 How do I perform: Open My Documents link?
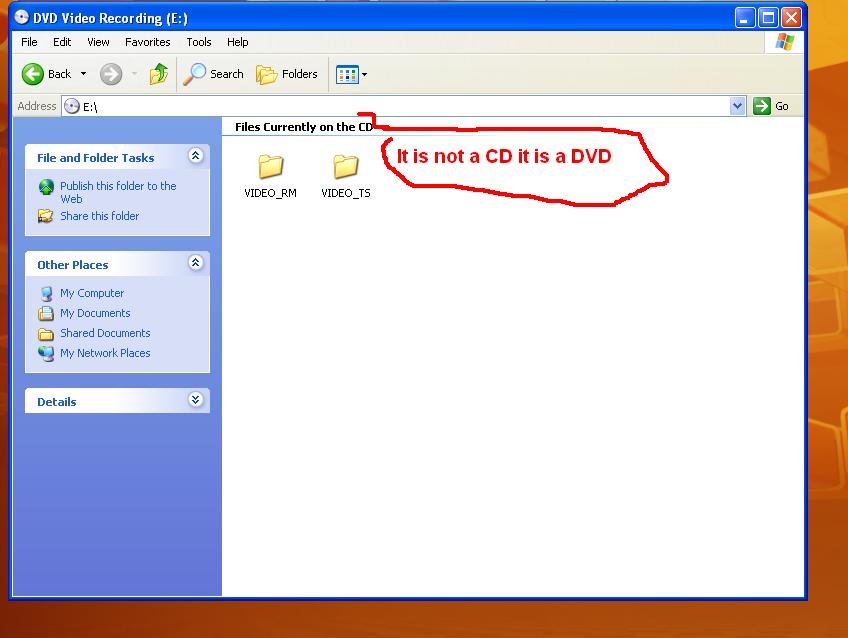[x=95, y=313]
